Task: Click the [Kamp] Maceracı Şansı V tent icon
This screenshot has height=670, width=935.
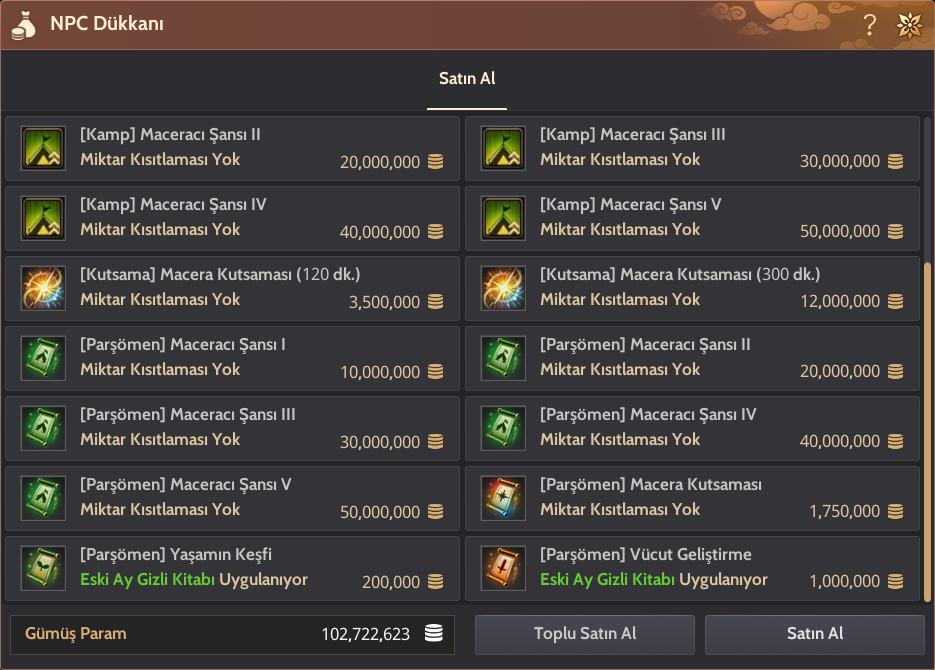Action: point(503,218)
